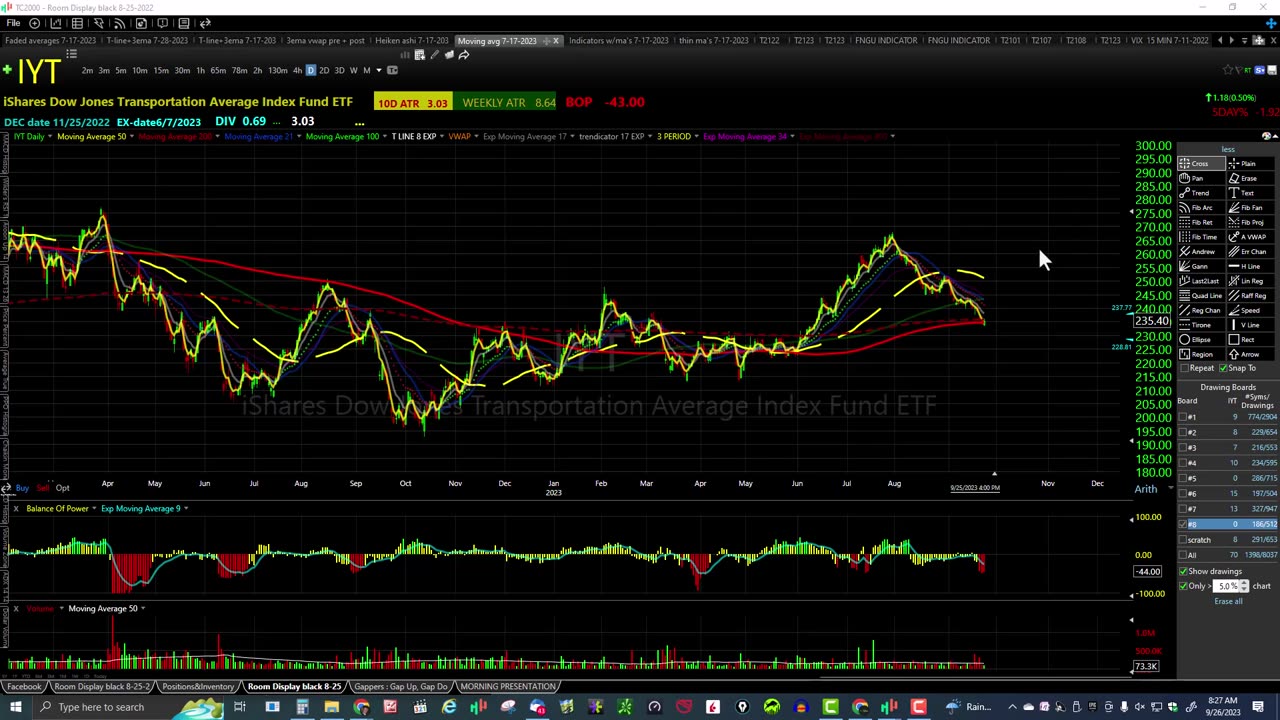Open Gappers: Gap Up, Gap Do tab
Image resolution: width=1280 pixels, height=720 pixels.
pyautogui.click(x=400, y=686)
